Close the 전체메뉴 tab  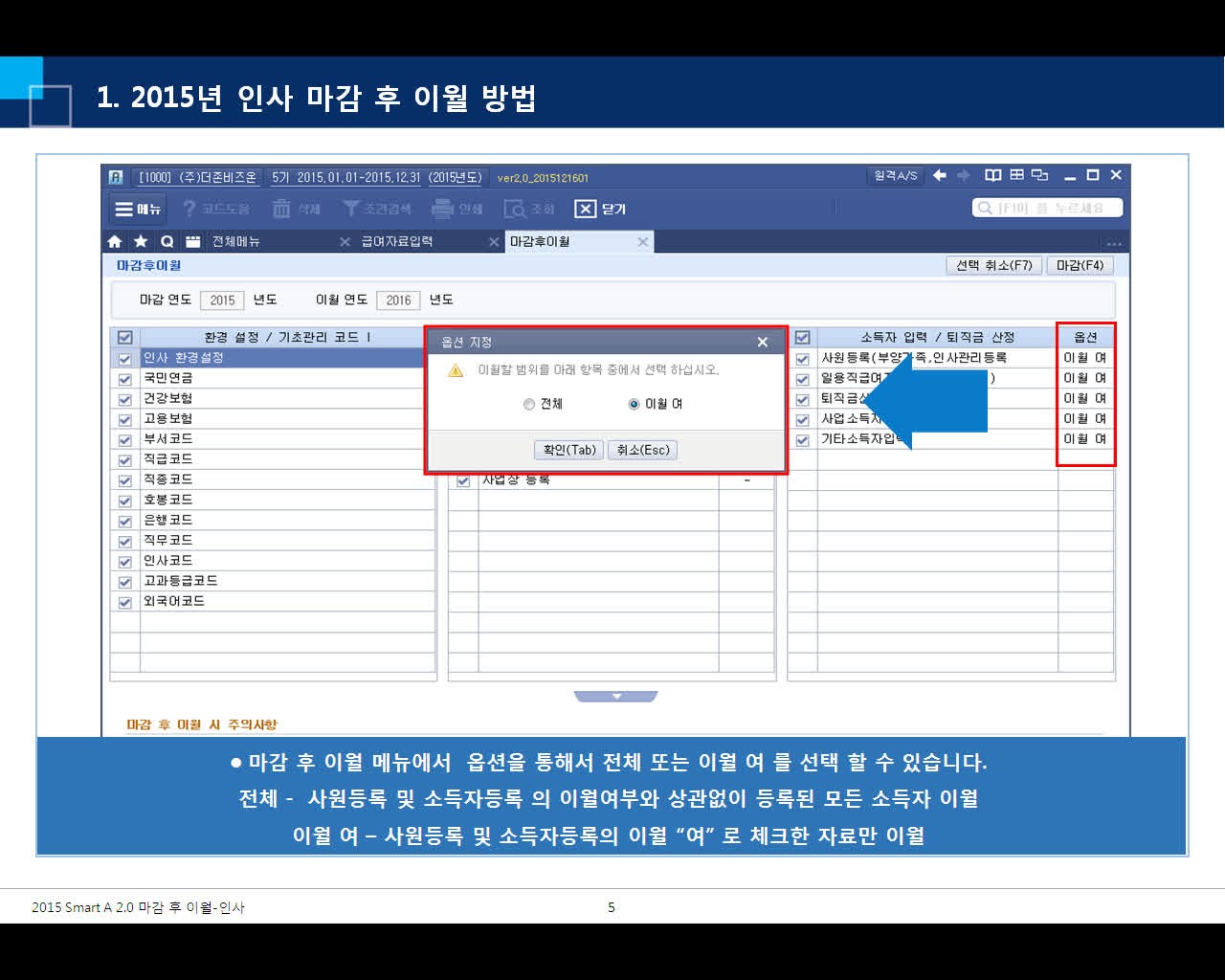point(345,242)
